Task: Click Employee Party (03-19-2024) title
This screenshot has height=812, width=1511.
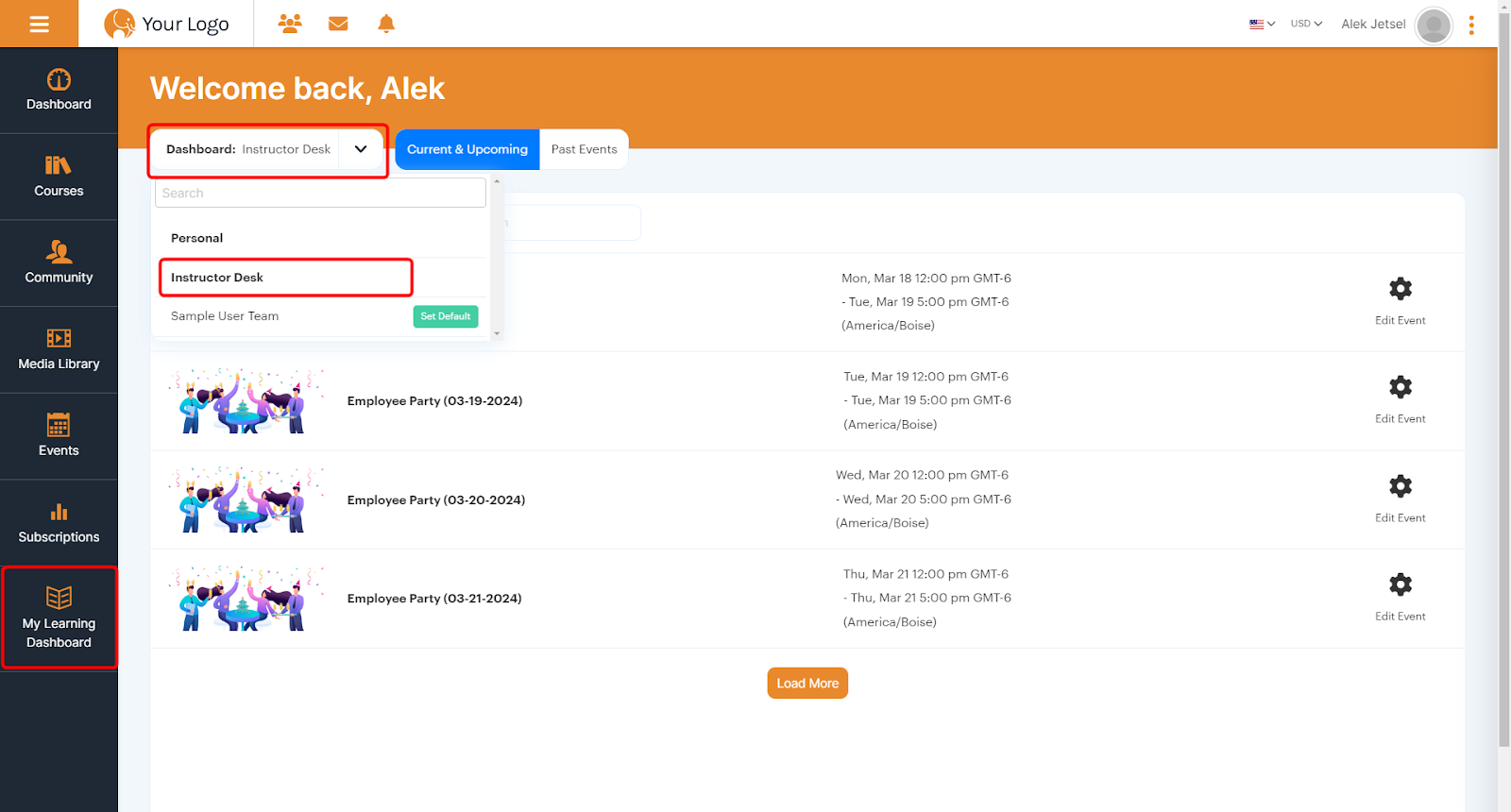Action: [434, 401]
